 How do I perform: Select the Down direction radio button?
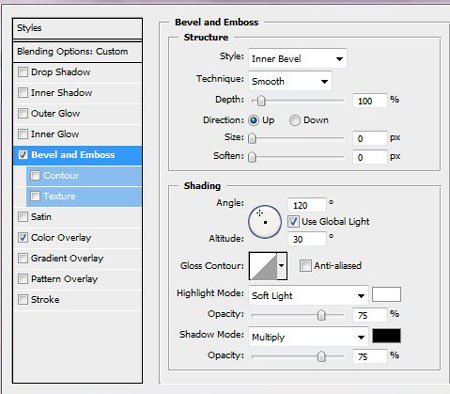tap(295, 120)
